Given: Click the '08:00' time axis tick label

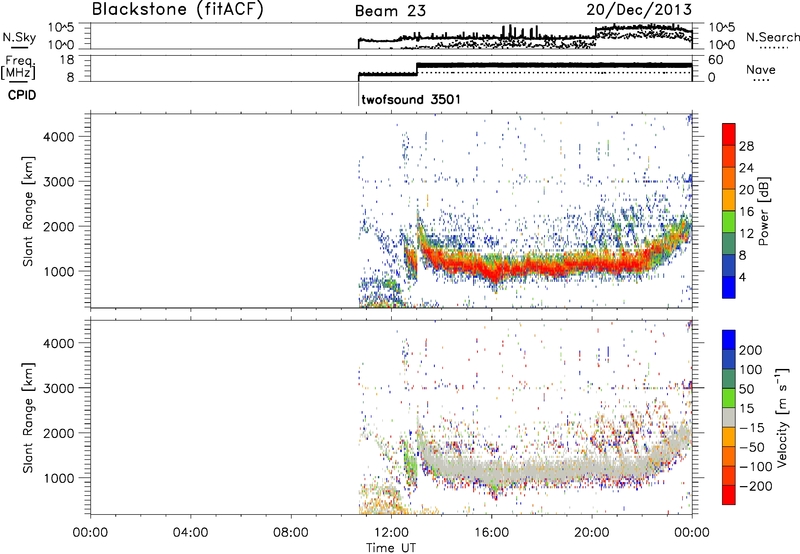Looking at the screenshot, I should (x=291, y=533).
